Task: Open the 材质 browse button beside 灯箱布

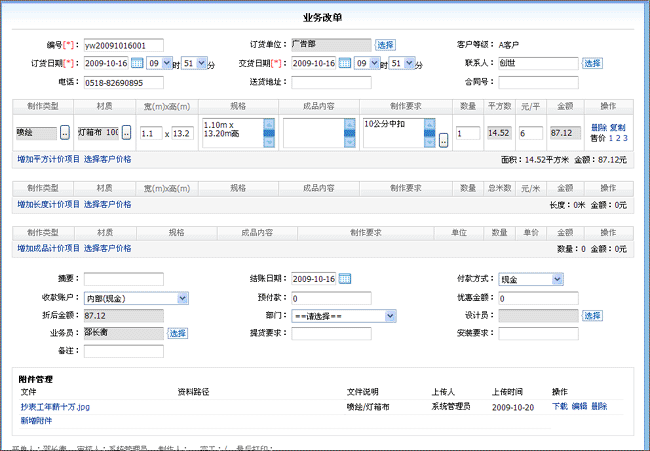Action: pyautogui.click(x=126, y=133)
